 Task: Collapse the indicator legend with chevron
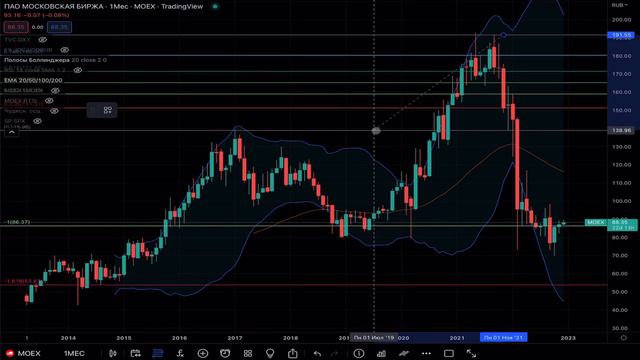point(11,132)
